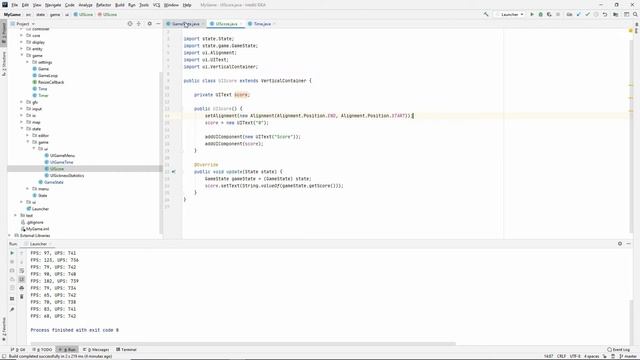Select Launcher class in project tree
Image resolution: width=640 pixels, height=360 pixels.
point(40,209)
